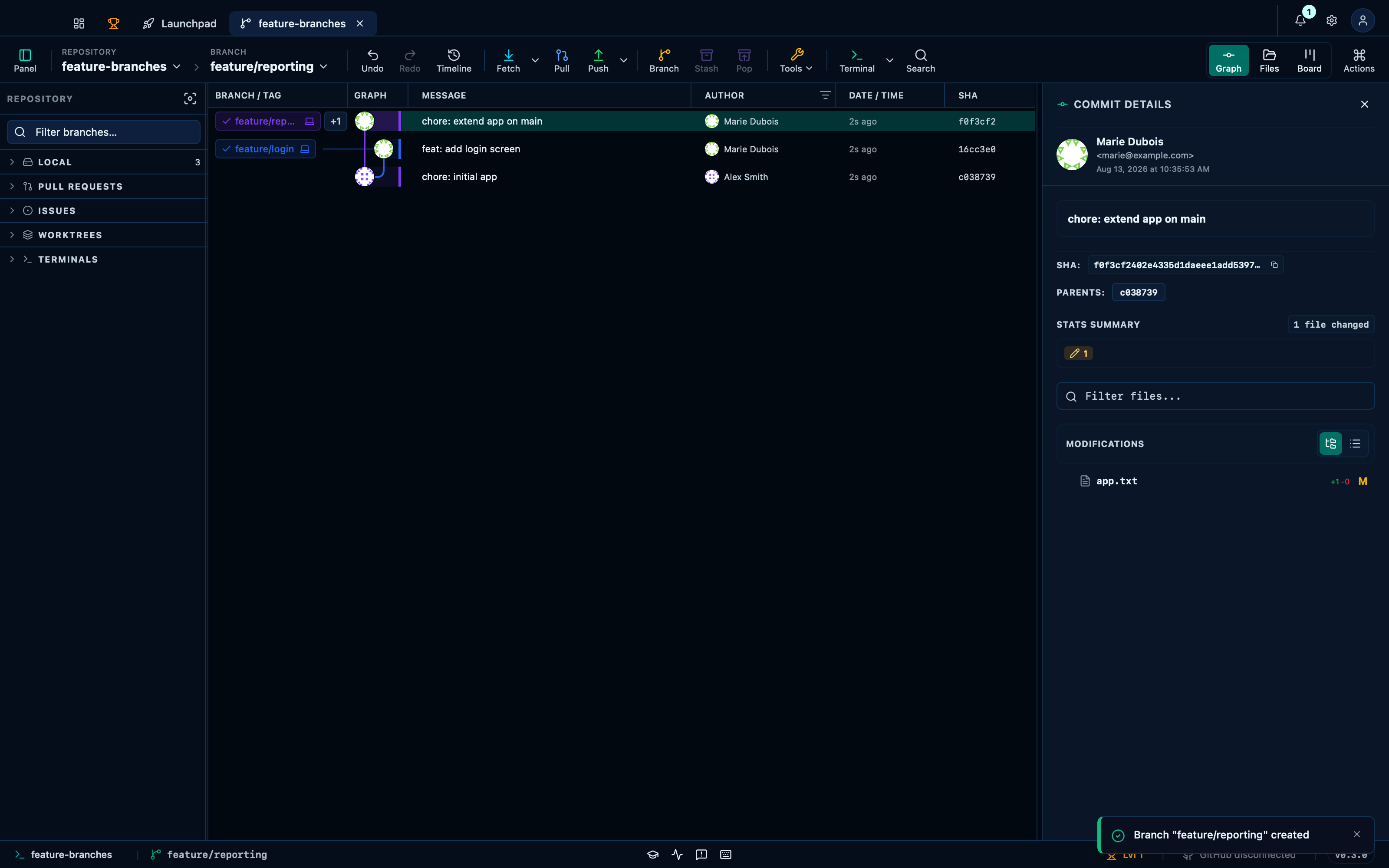
Task: Open the app.txt modified file
Action: click(1215, 481)
